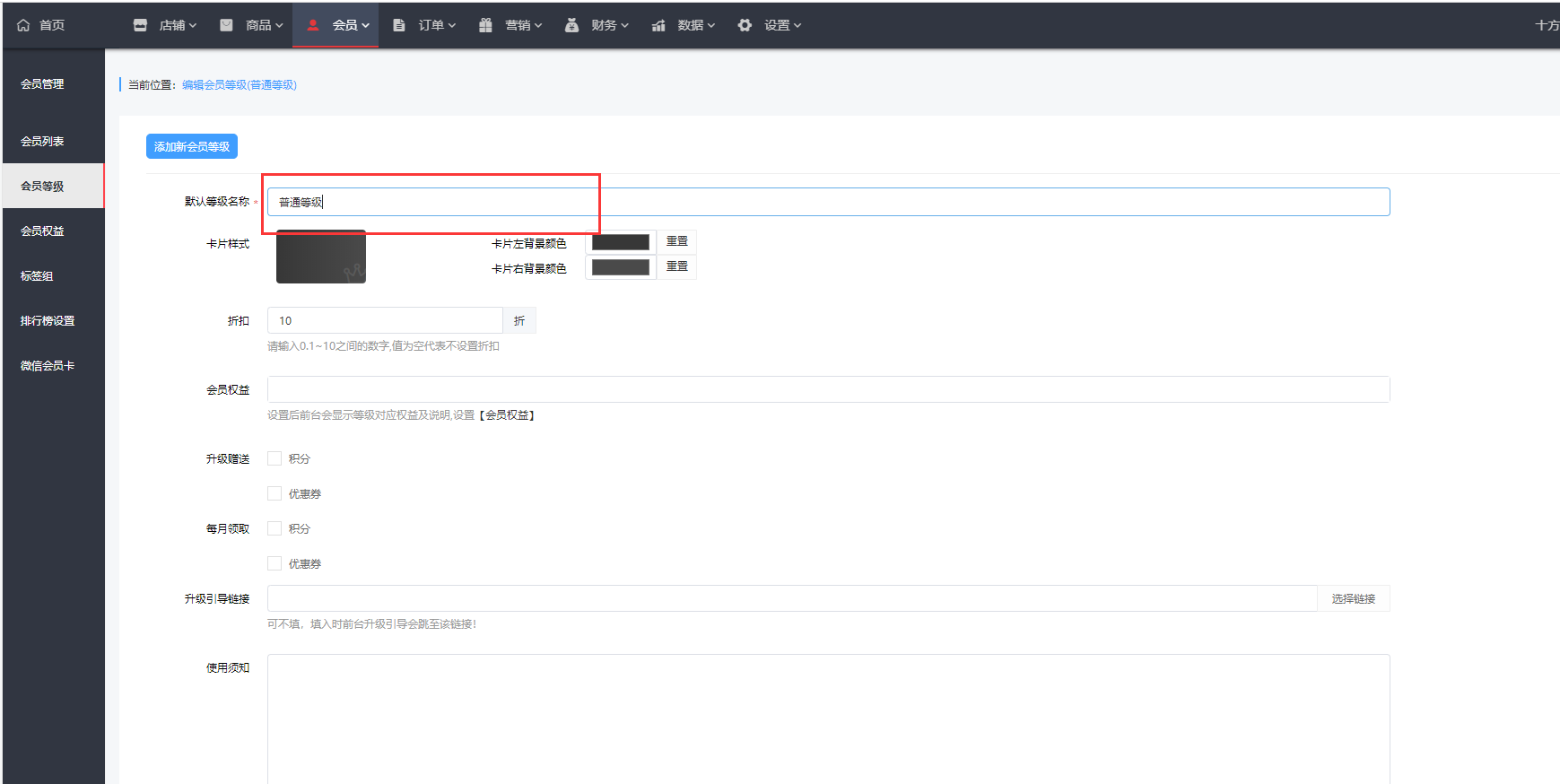Click the member person icon in navbar
Screen dimensions: 1560x784
click(x=313, y=25)
